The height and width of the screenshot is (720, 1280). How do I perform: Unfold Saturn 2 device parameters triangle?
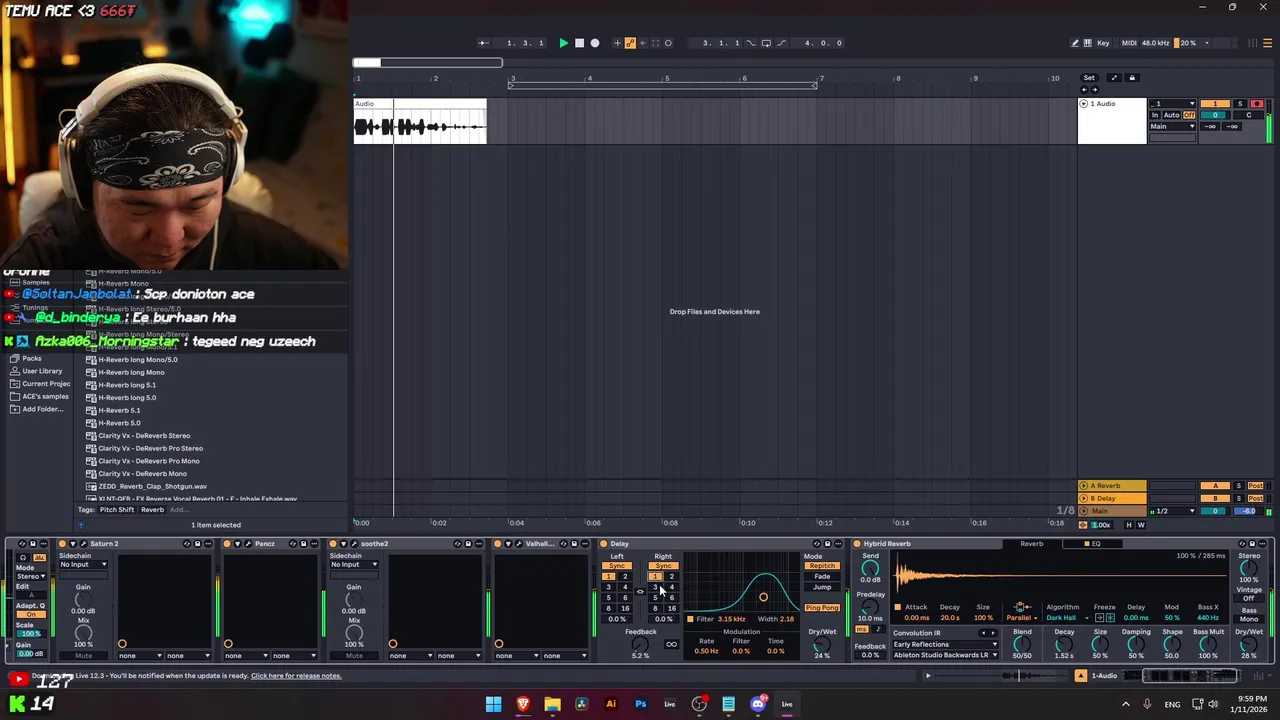click(x=73, y=544)
